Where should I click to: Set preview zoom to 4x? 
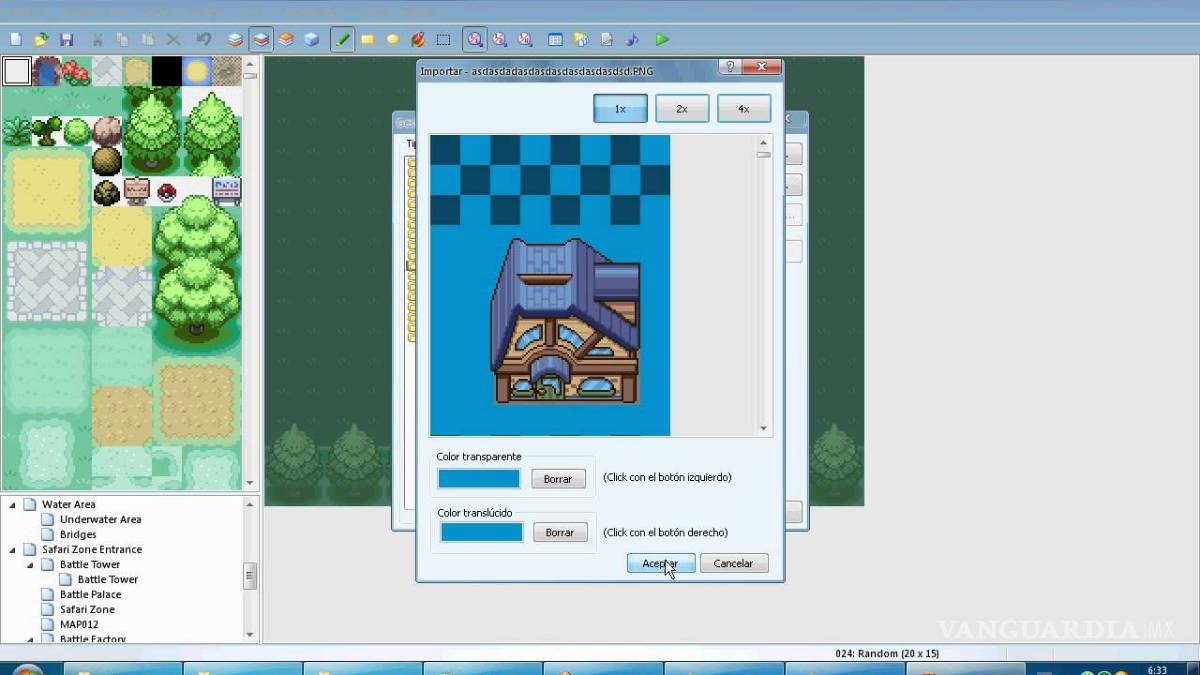point(744,109)
